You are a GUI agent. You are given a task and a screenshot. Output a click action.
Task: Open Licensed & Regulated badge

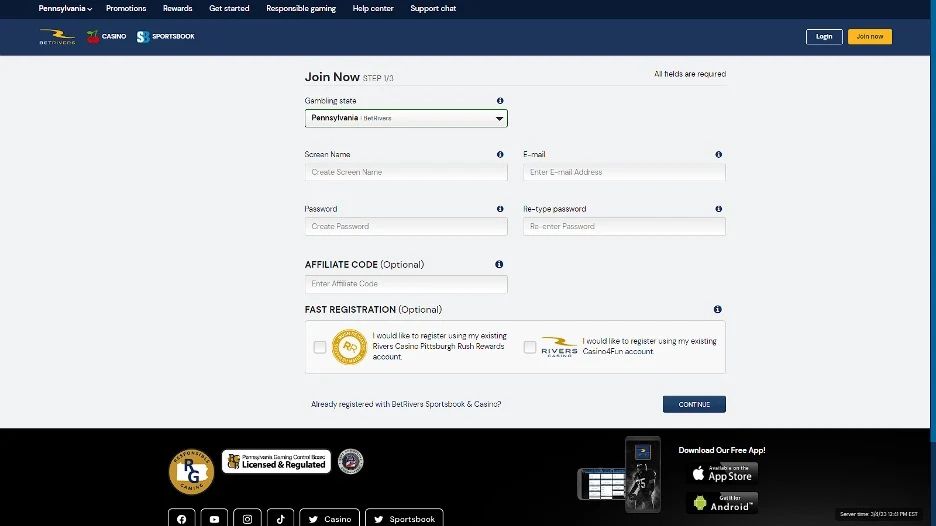coord(276,462)
